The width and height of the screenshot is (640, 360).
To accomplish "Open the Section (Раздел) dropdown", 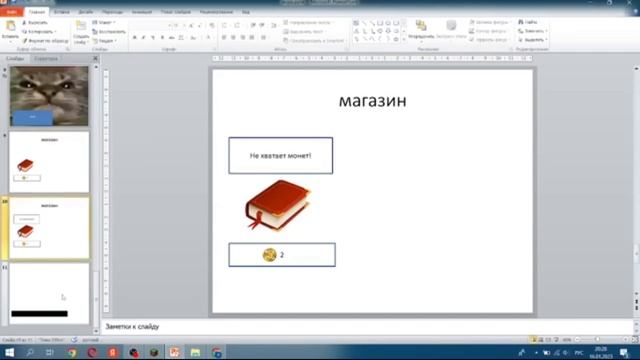I will coord(105,41).
